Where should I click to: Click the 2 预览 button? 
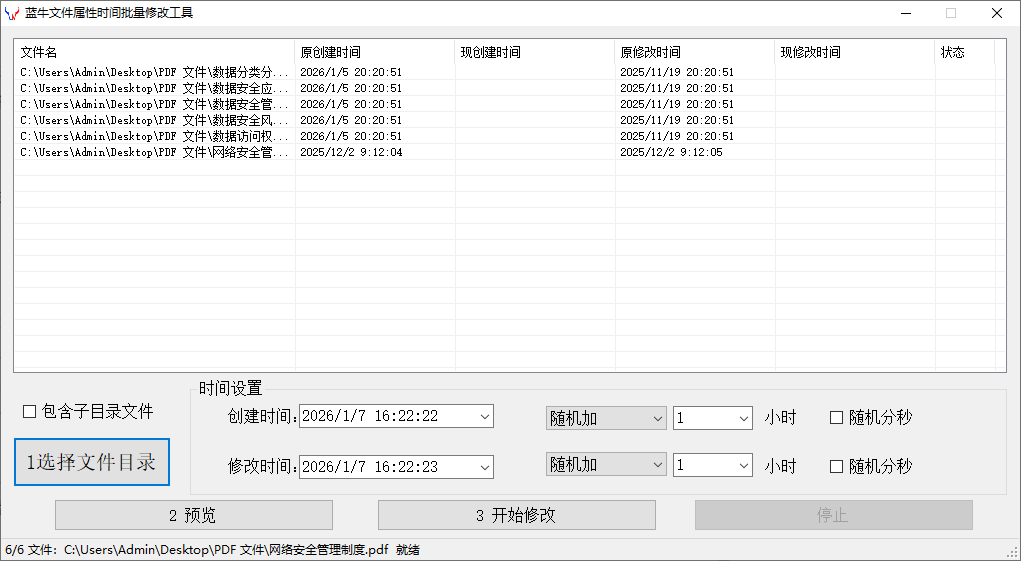tap(194, 515)
